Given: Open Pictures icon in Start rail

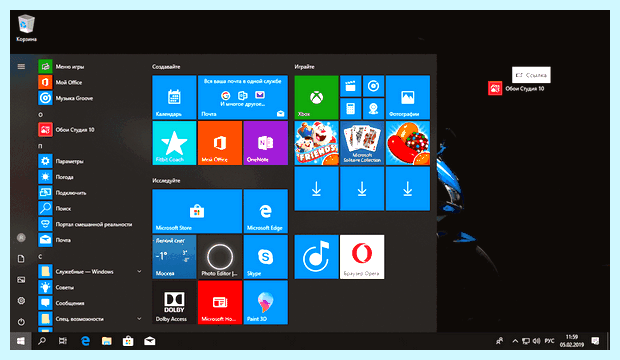Looking at the screenshot, I should pos(21,280).
